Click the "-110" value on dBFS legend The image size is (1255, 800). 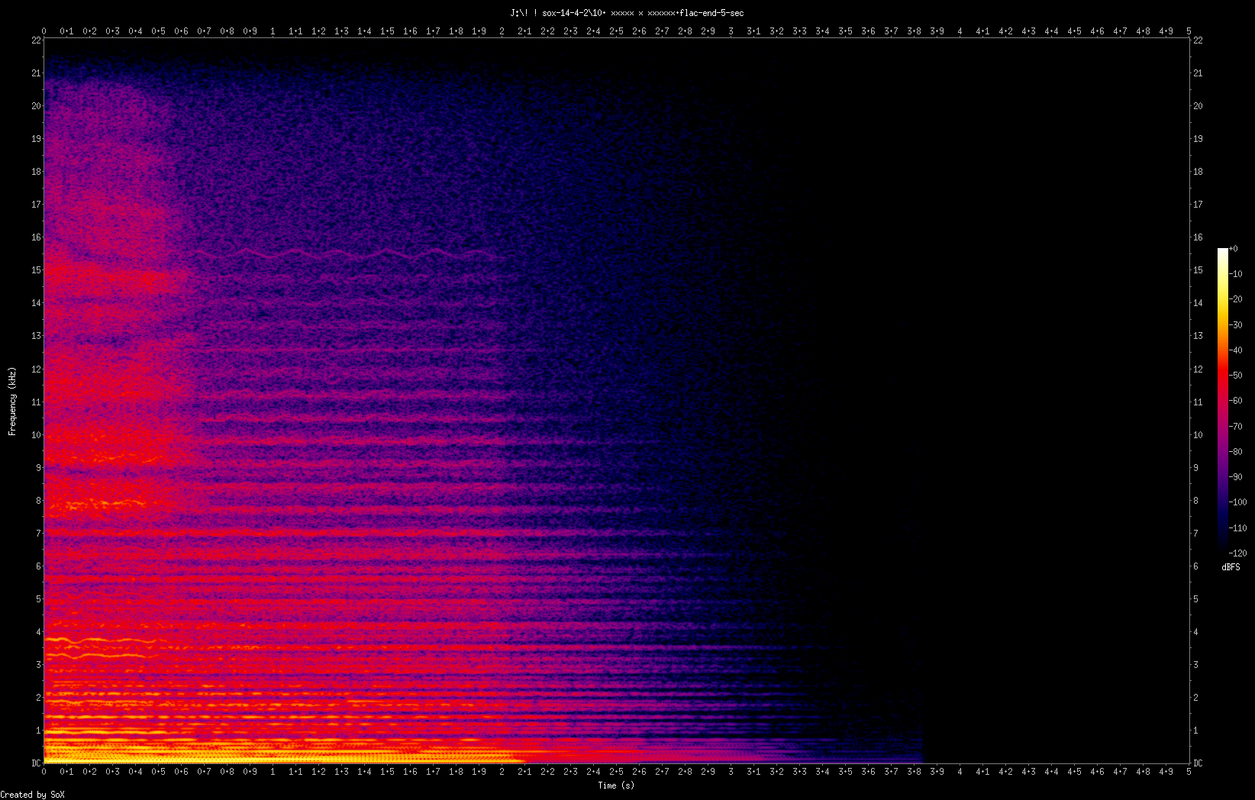(x=1238, y=528)
